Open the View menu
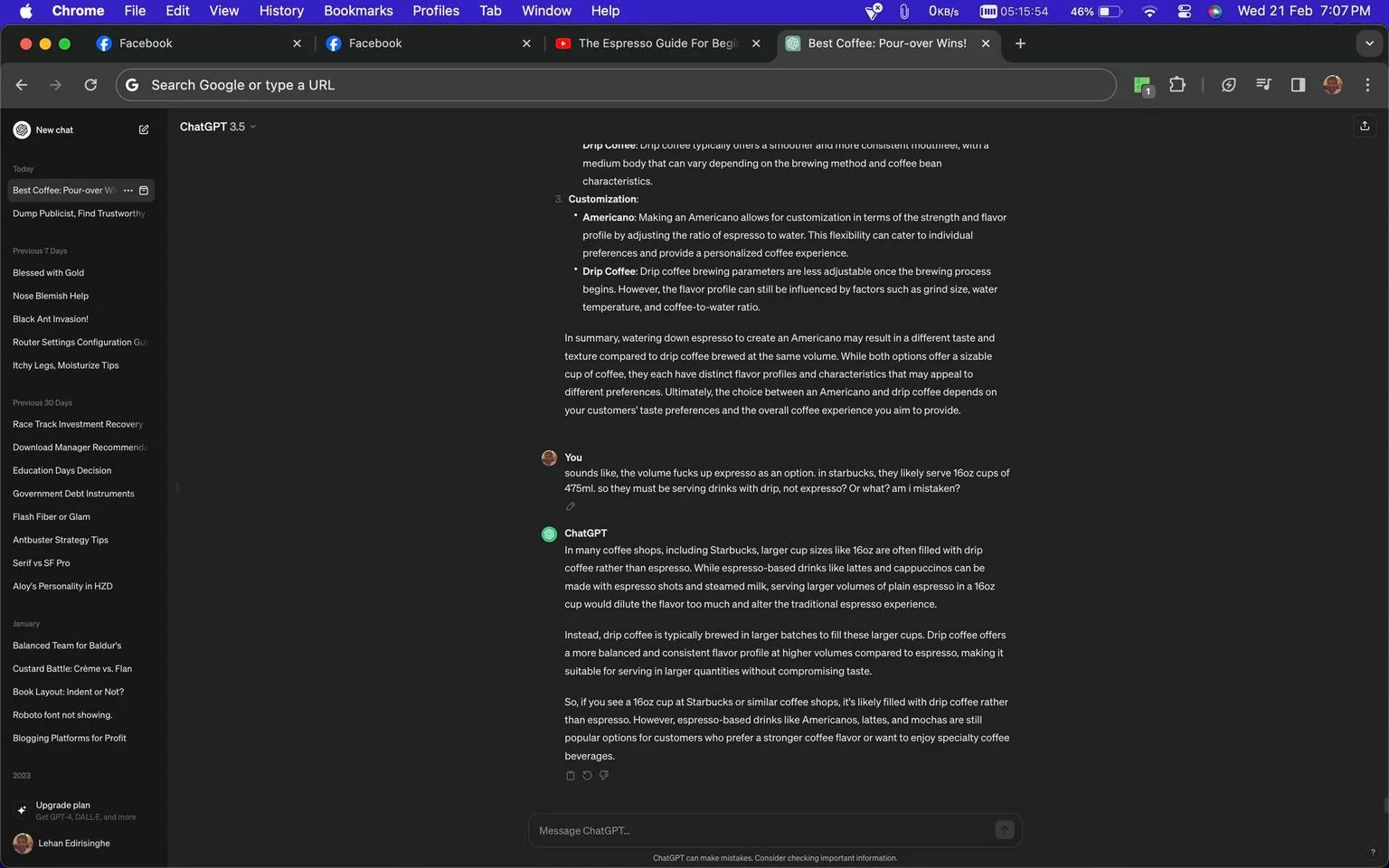Screen dimensions: 1389x868 click(x=223, y=11)
